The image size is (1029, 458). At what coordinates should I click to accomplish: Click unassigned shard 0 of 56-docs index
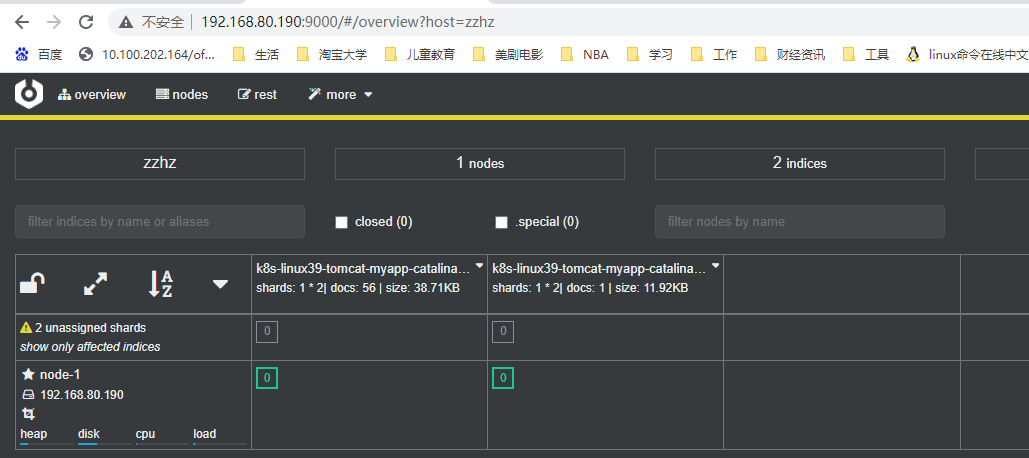(x=266, y=331)
